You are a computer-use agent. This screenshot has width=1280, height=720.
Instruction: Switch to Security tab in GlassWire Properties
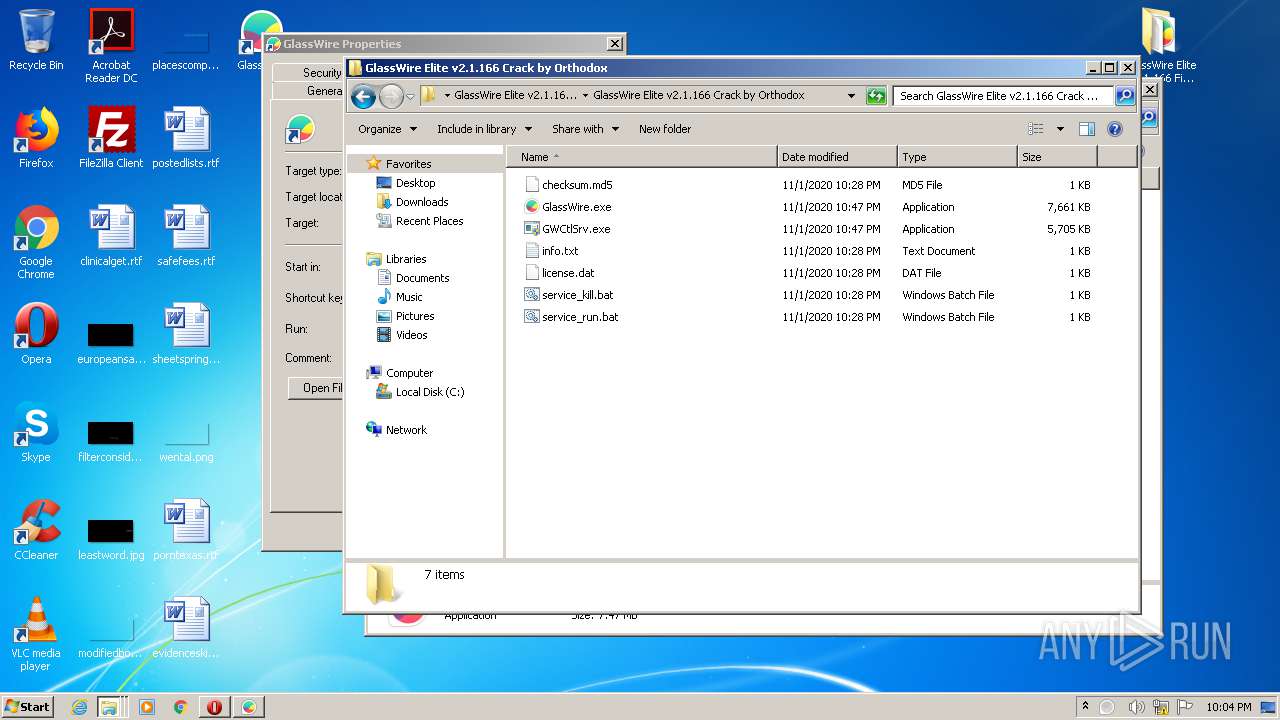(321, 73)
